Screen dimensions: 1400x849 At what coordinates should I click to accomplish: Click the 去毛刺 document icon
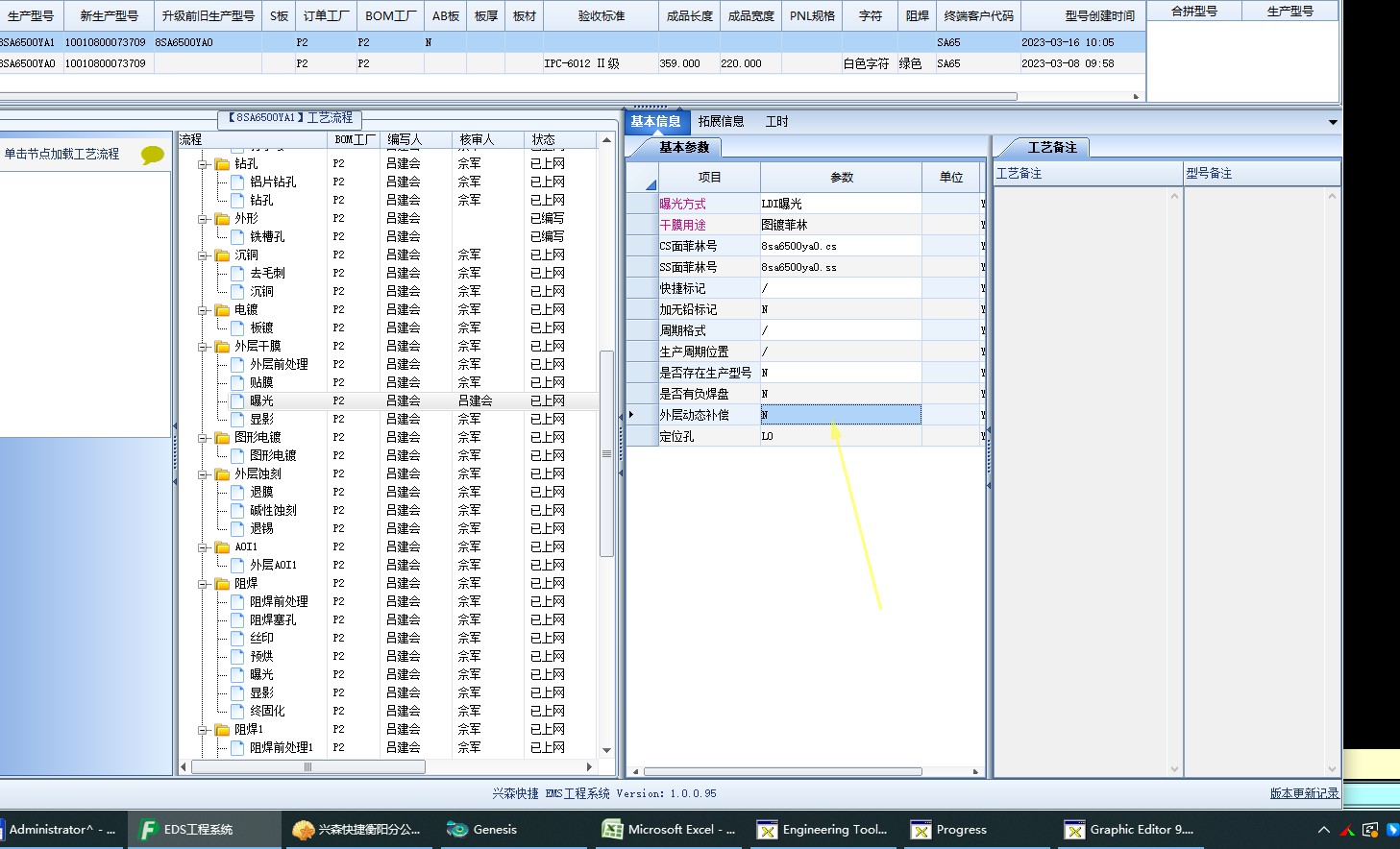tap(237, 273)
